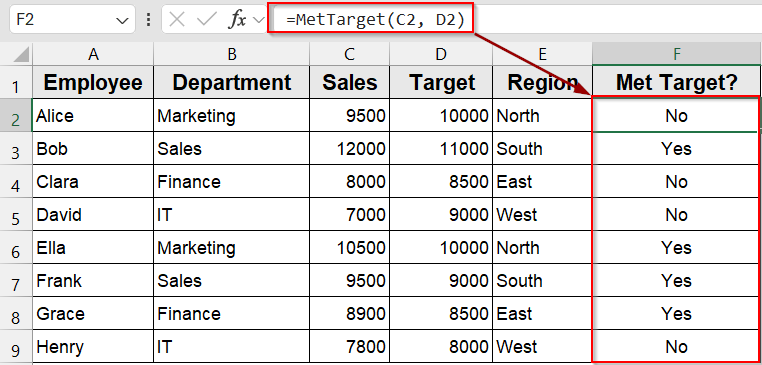
Task: Click Bob's South region cell
Action: [542, 149]
